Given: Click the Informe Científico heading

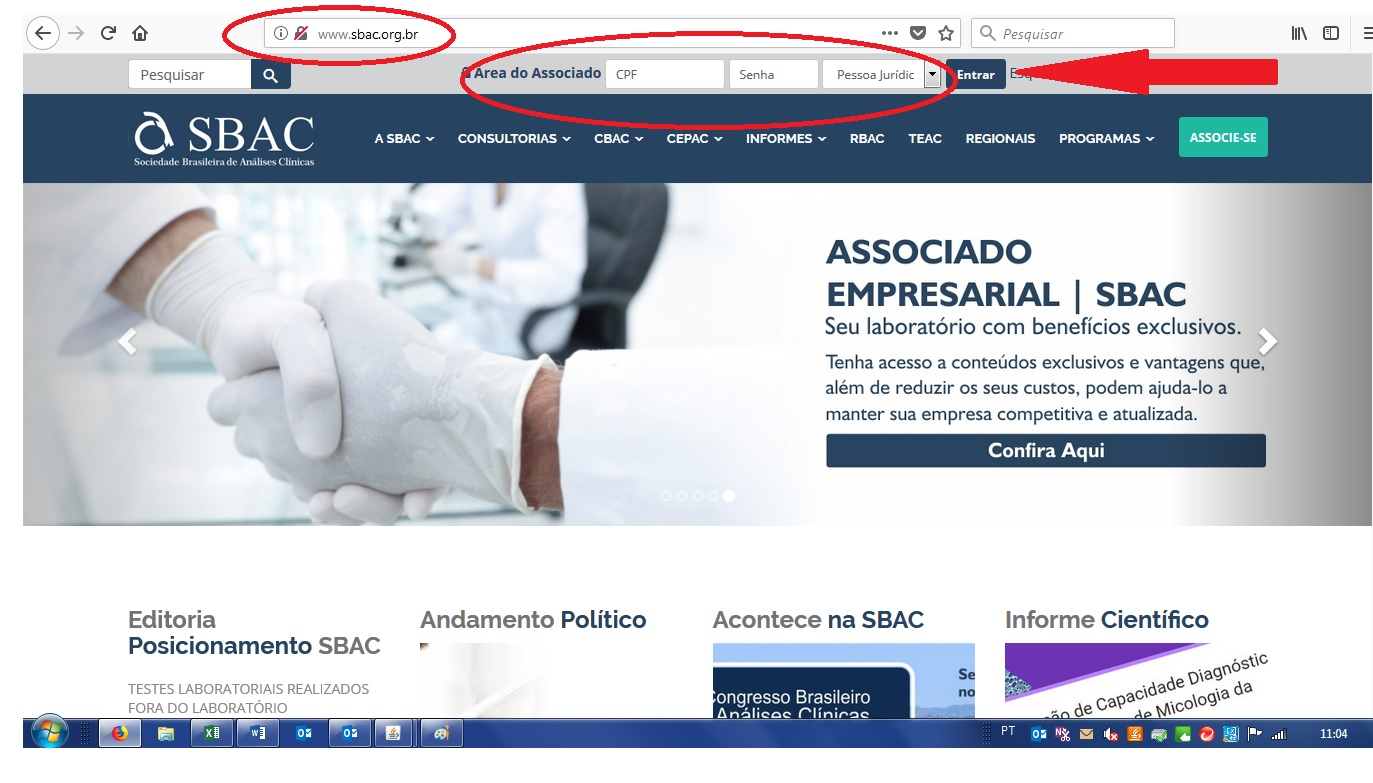Looking at the screenshot, I should [1107, 620].
